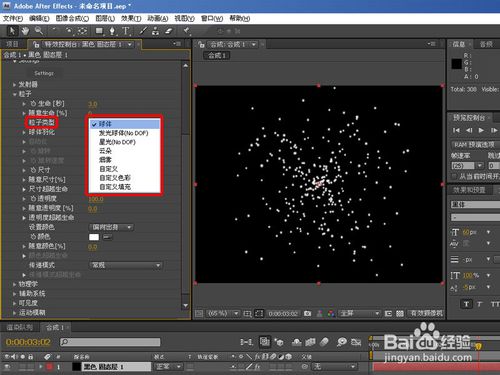Toggle the lock on composition viewer tab

pos(201,44)
